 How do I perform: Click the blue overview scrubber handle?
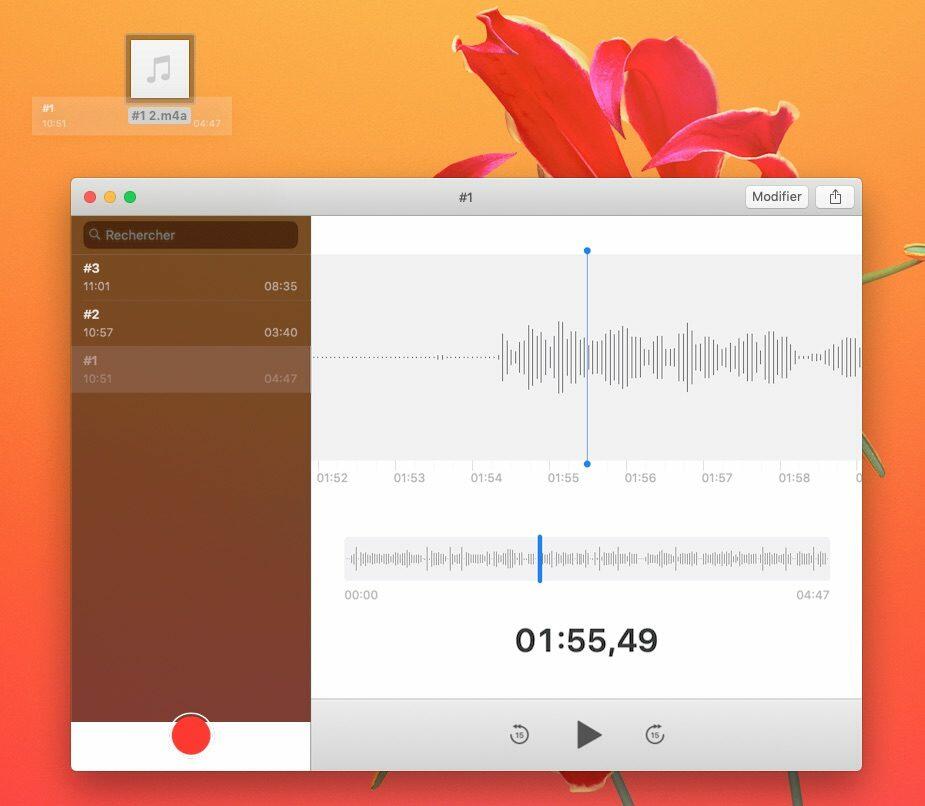(540, 559)
